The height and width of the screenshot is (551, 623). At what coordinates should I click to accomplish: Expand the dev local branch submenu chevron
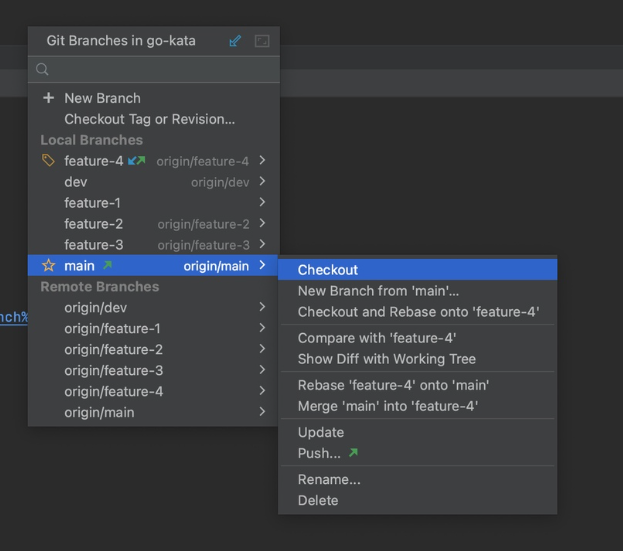[x=262, y=182]
